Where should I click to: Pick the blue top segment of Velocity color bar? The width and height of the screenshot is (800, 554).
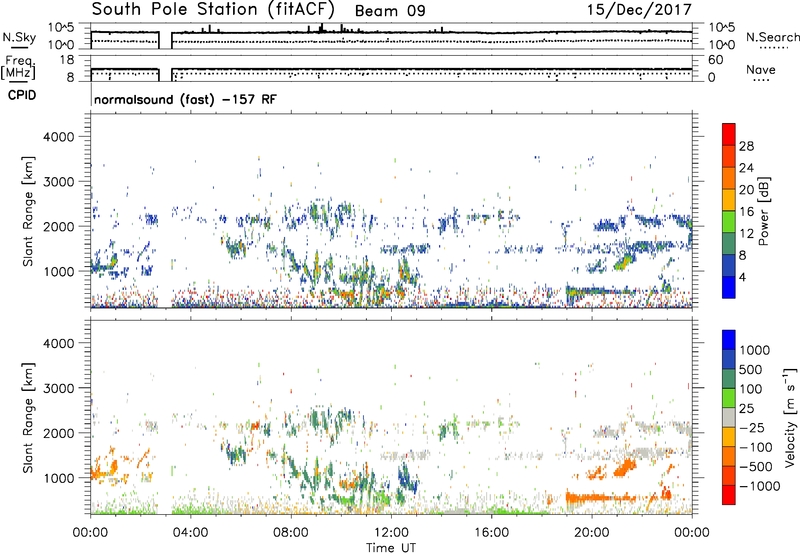729,340
